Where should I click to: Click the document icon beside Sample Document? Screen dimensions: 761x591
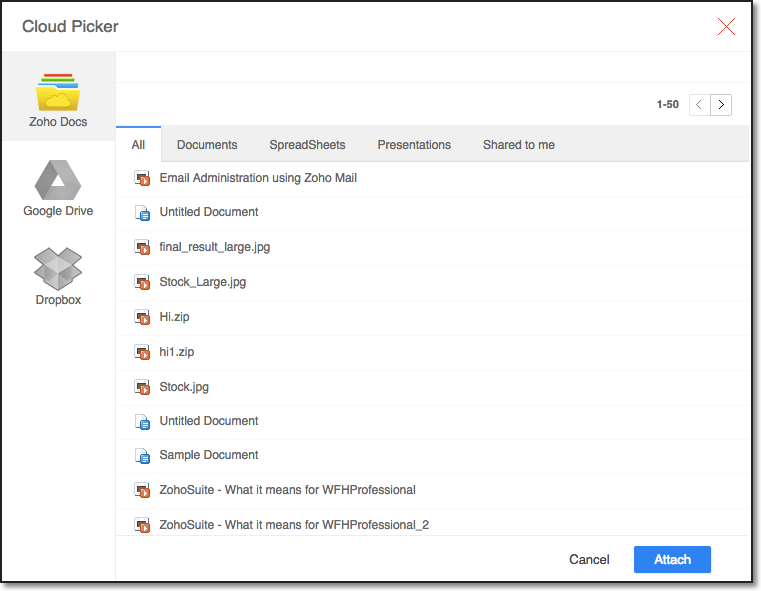click(x=142, y=456)
